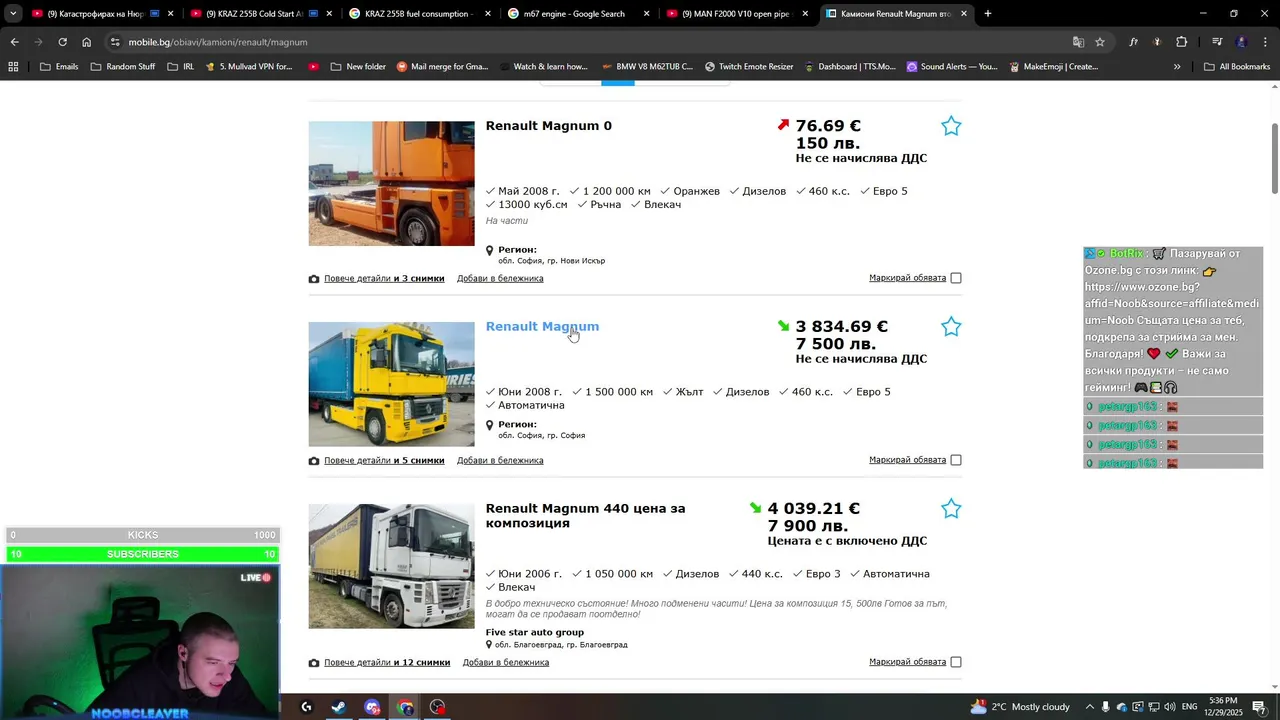This screenshot has height=720, width=1280.
Task: Mark the Renault Magnum 0 listing checkbox
Action: point(956,278)
